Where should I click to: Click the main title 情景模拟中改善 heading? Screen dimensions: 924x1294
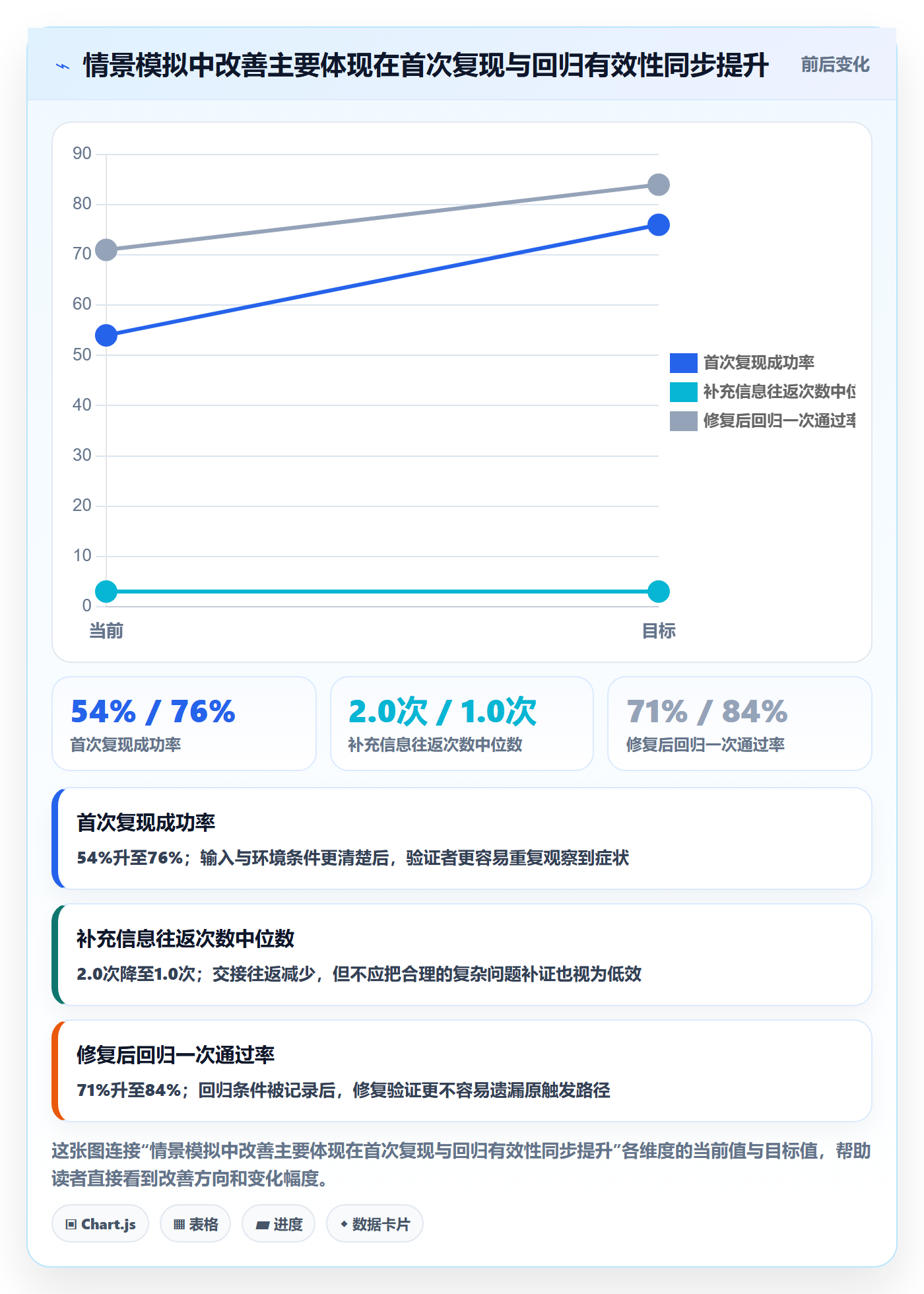(426, 65)
